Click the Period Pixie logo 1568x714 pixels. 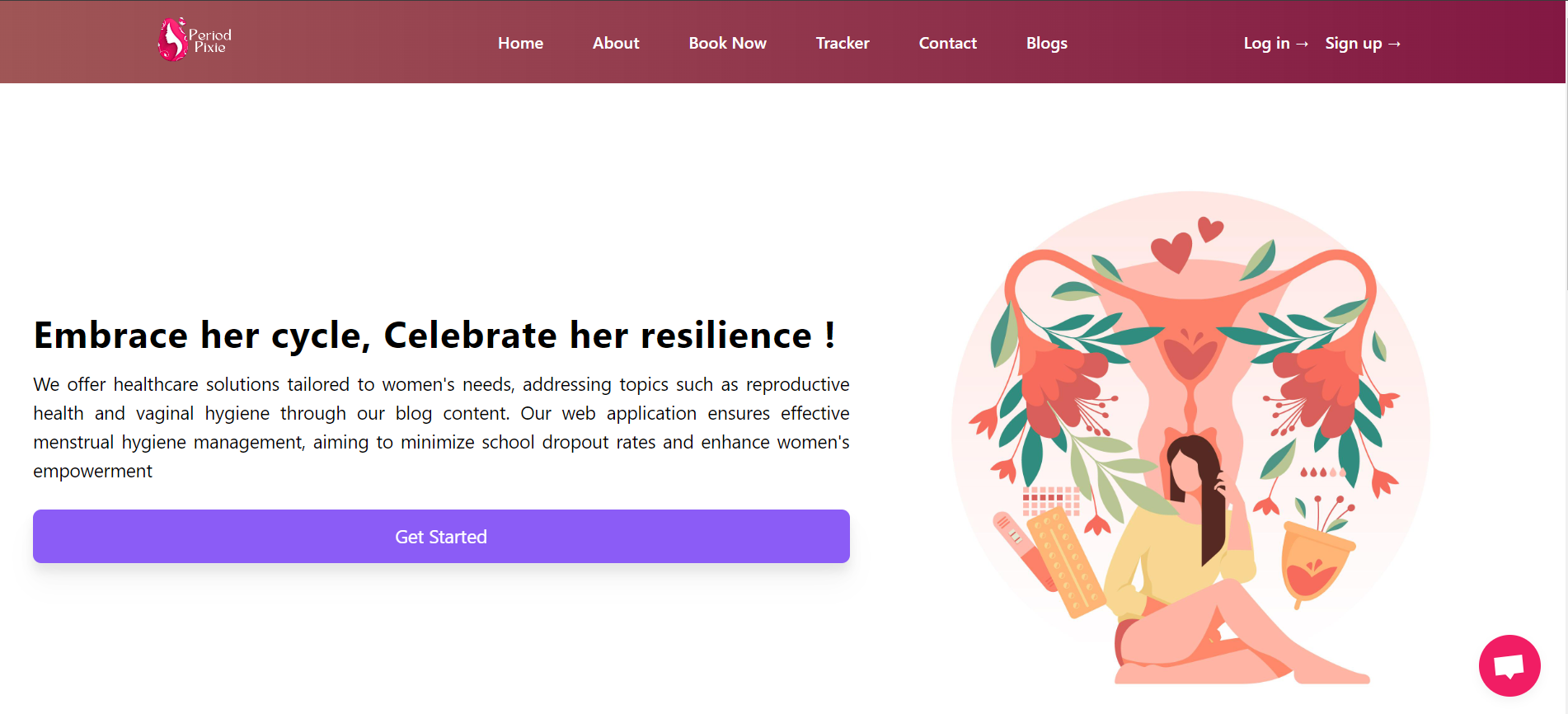click(195, 40)
